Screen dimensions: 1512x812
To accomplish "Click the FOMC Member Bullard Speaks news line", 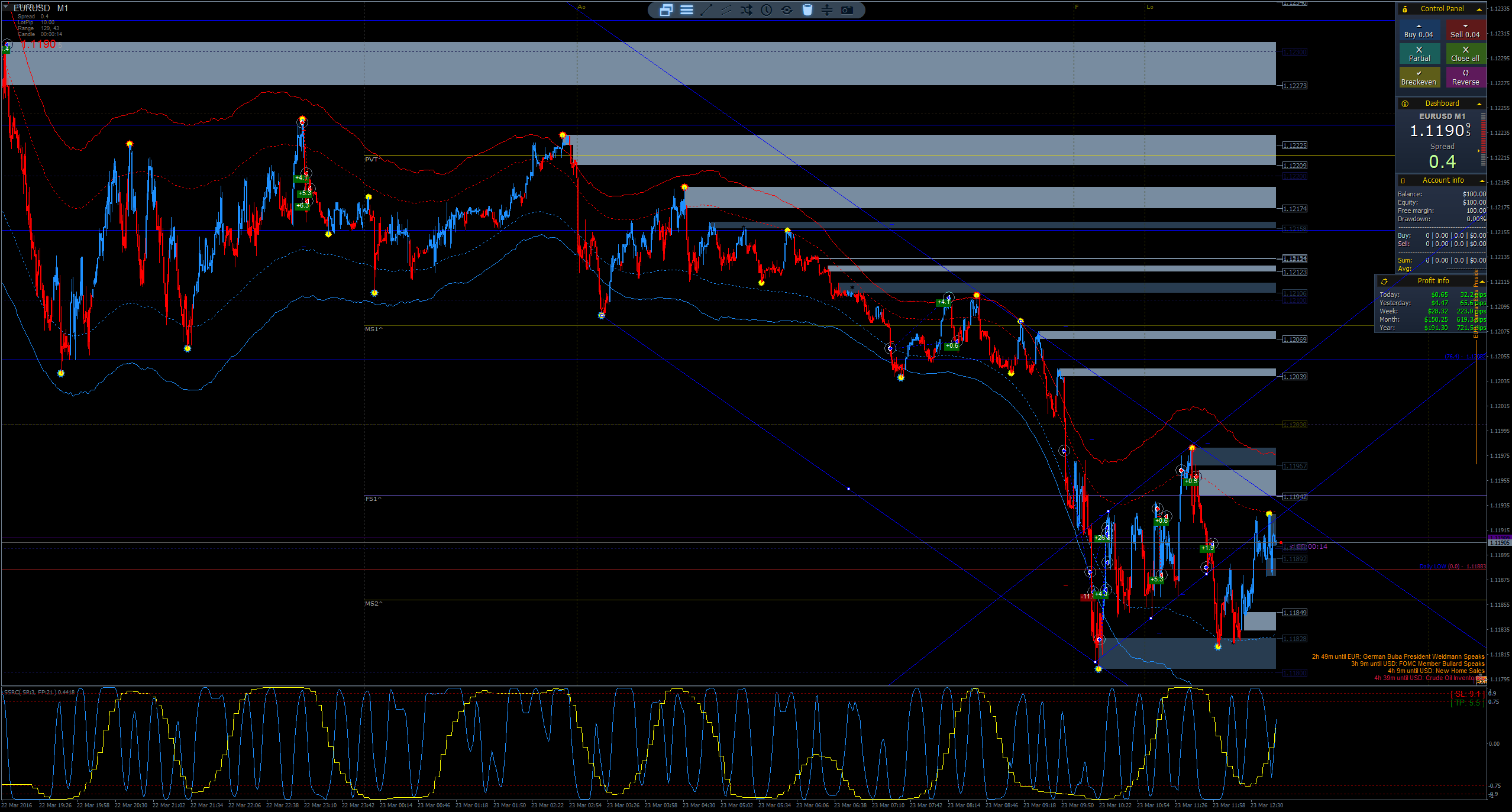I will 1417,664.
